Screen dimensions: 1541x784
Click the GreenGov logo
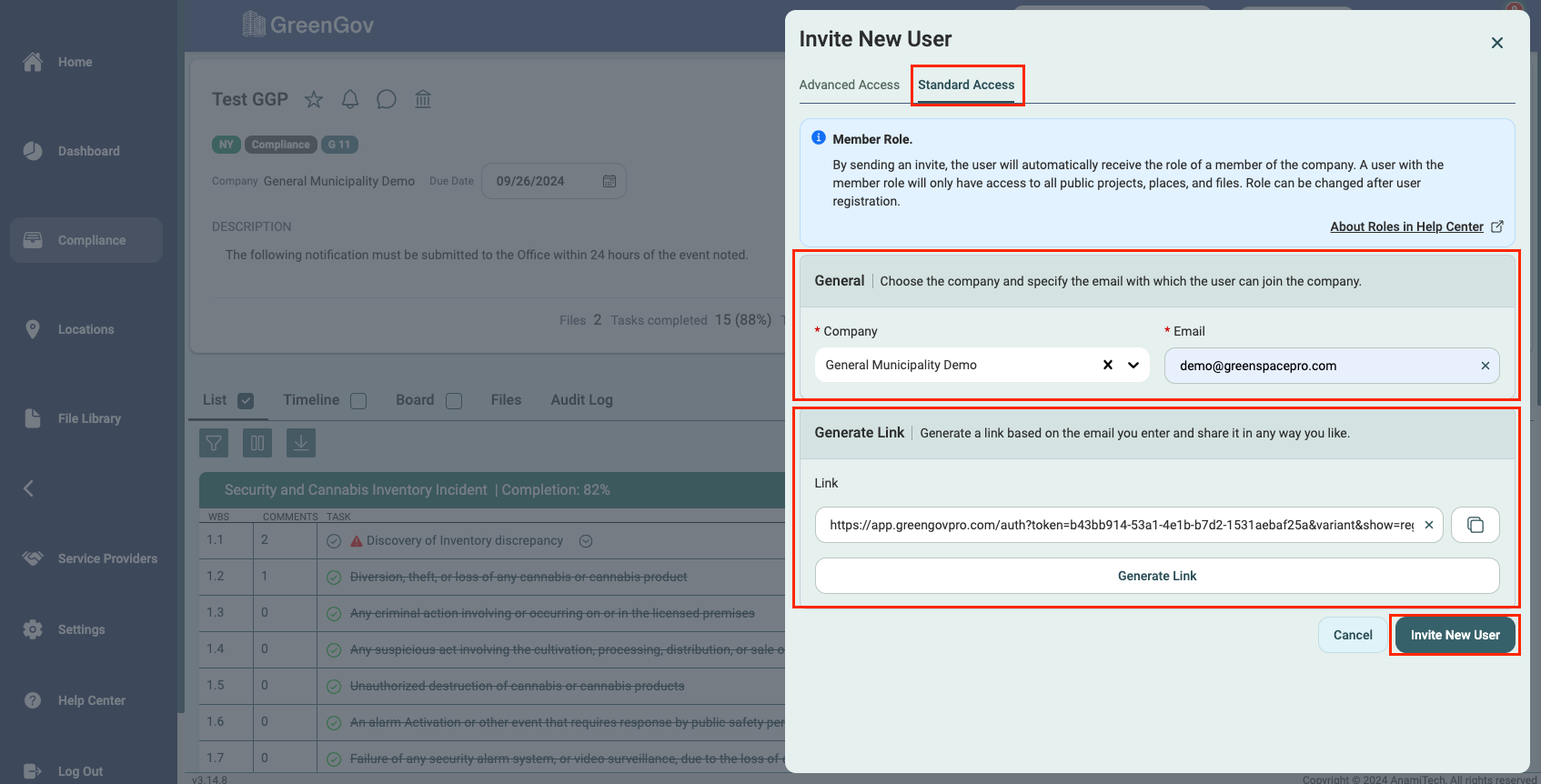click(308, 25)
